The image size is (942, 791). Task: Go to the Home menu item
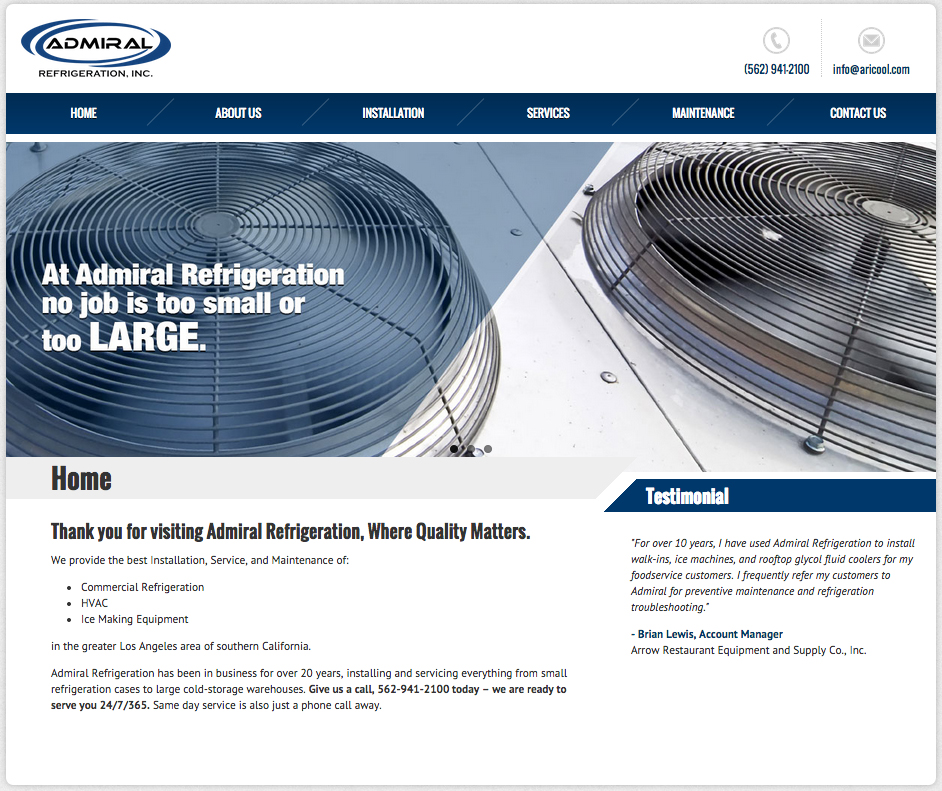(84, 113)
